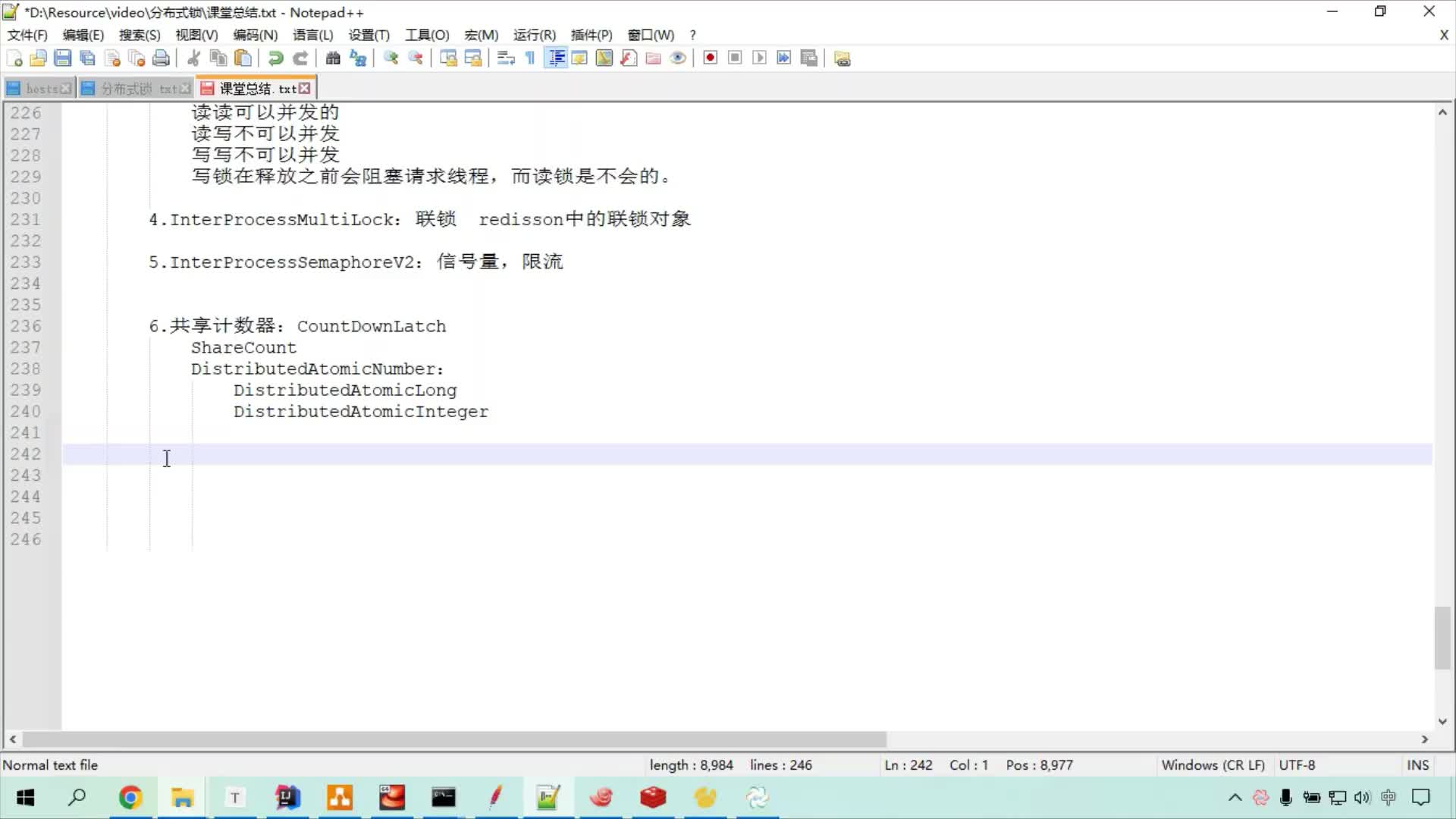Zoom out with the magnifier minus icon
1456x819 pixels.
tap(416, 58)
